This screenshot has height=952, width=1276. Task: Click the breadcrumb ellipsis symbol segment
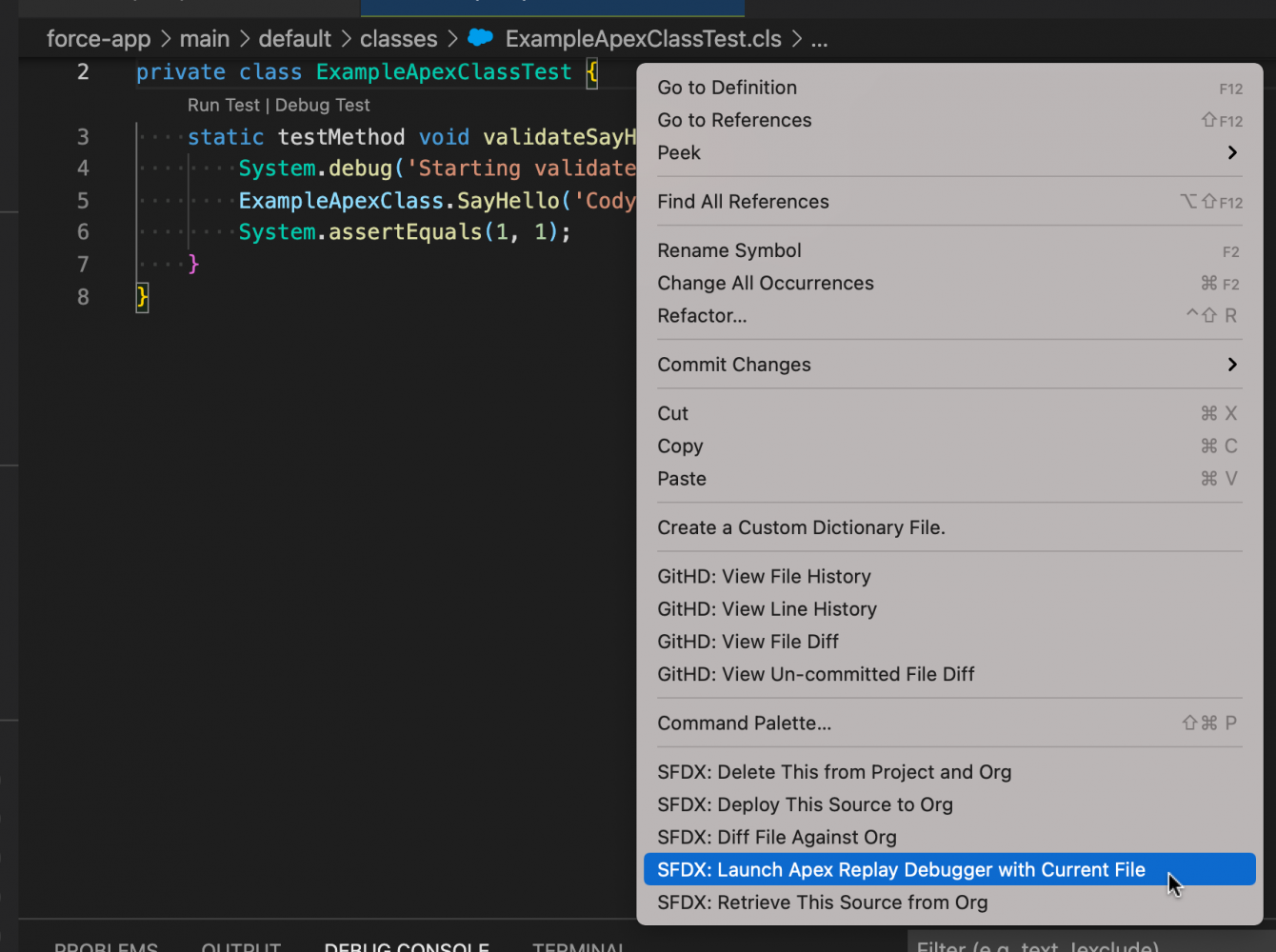[x=819, y=39]
